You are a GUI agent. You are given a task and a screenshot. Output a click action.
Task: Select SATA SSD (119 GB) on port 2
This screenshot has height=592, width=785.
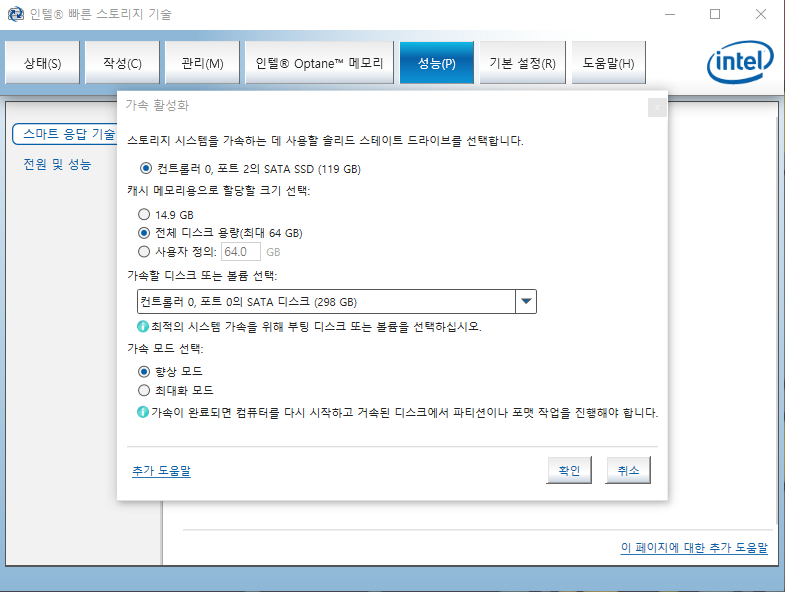(146, 168)
